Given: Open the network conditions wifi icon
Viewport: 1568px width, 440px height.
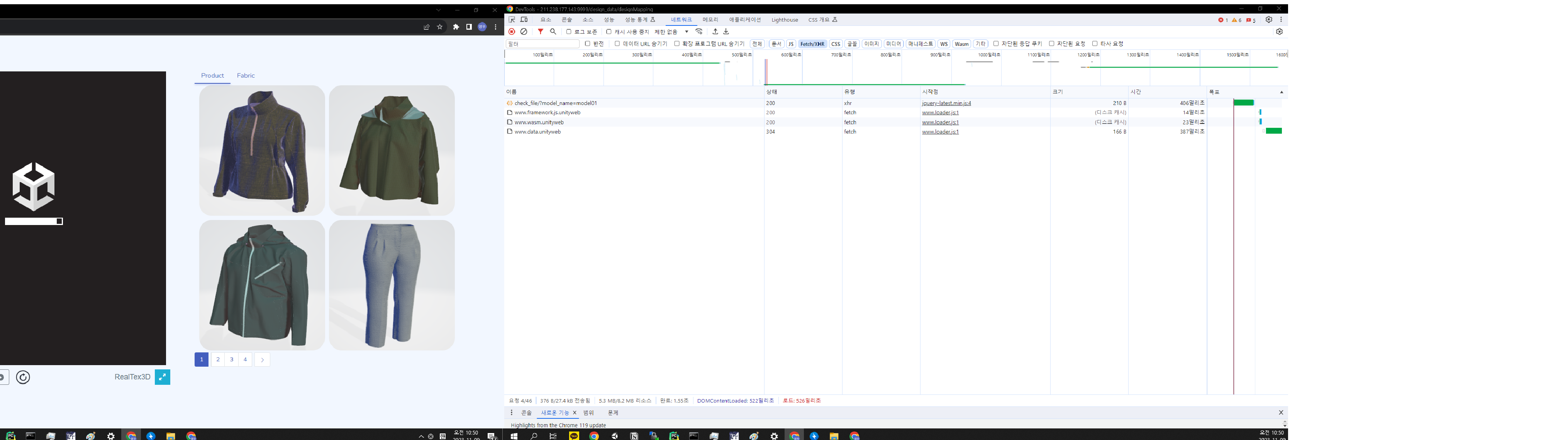Looking at the screenshot, I should pos(699,32).
